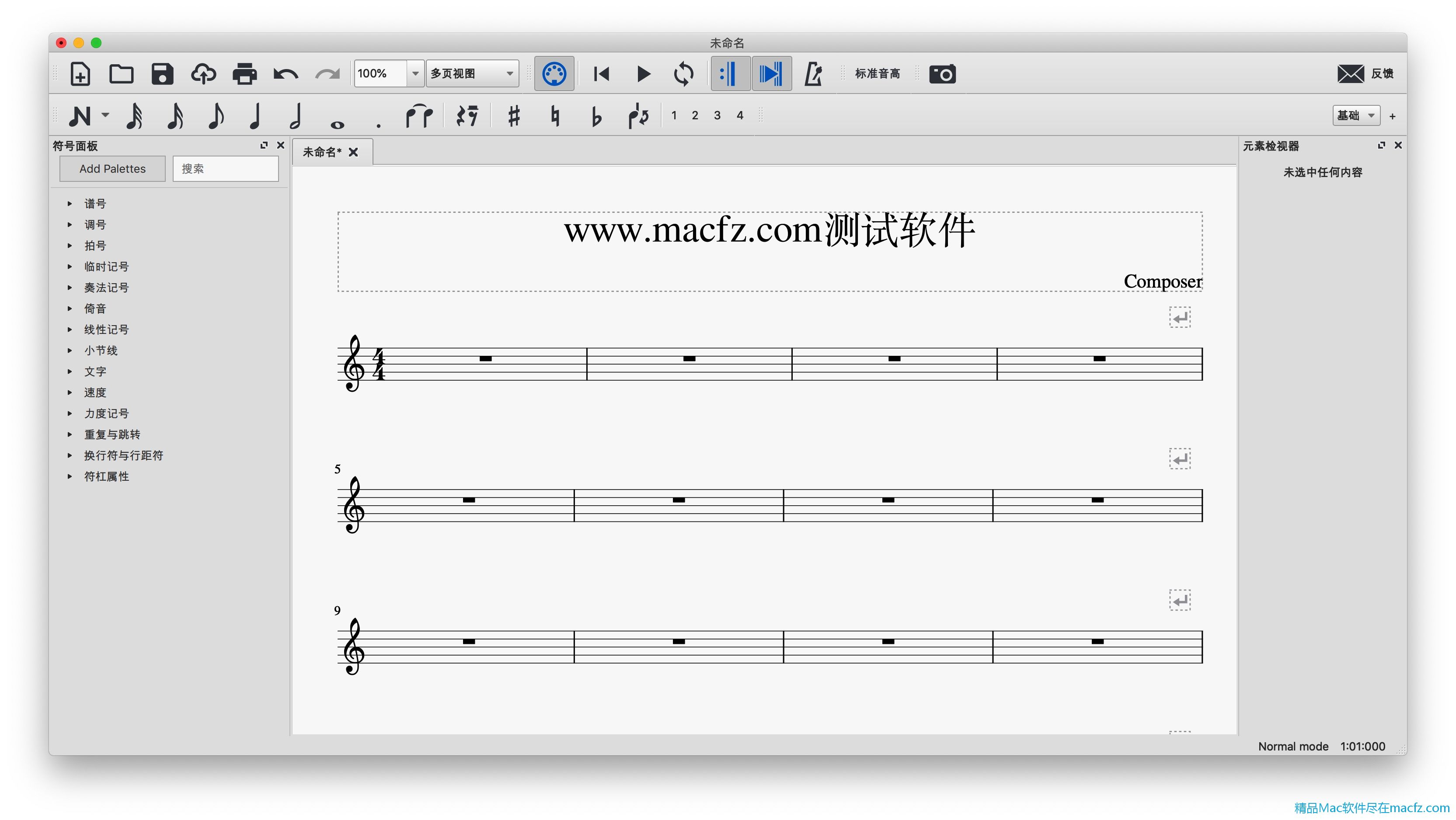Toggle the tie icon

(419, 116)
